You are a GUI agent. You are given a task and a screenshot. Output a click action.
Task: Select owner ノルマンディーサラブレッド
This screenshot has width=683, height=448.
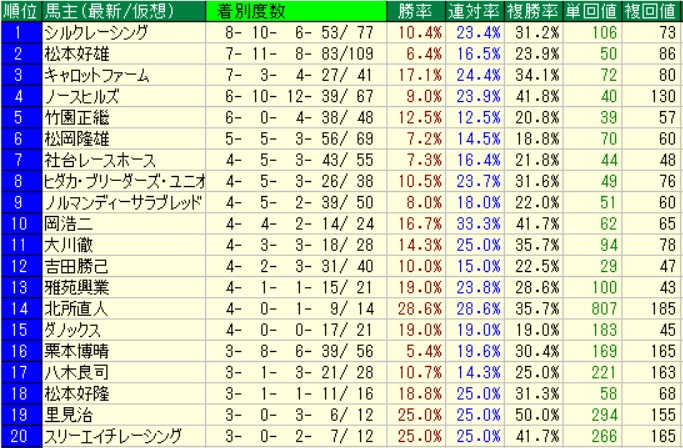tap(123, 203)
